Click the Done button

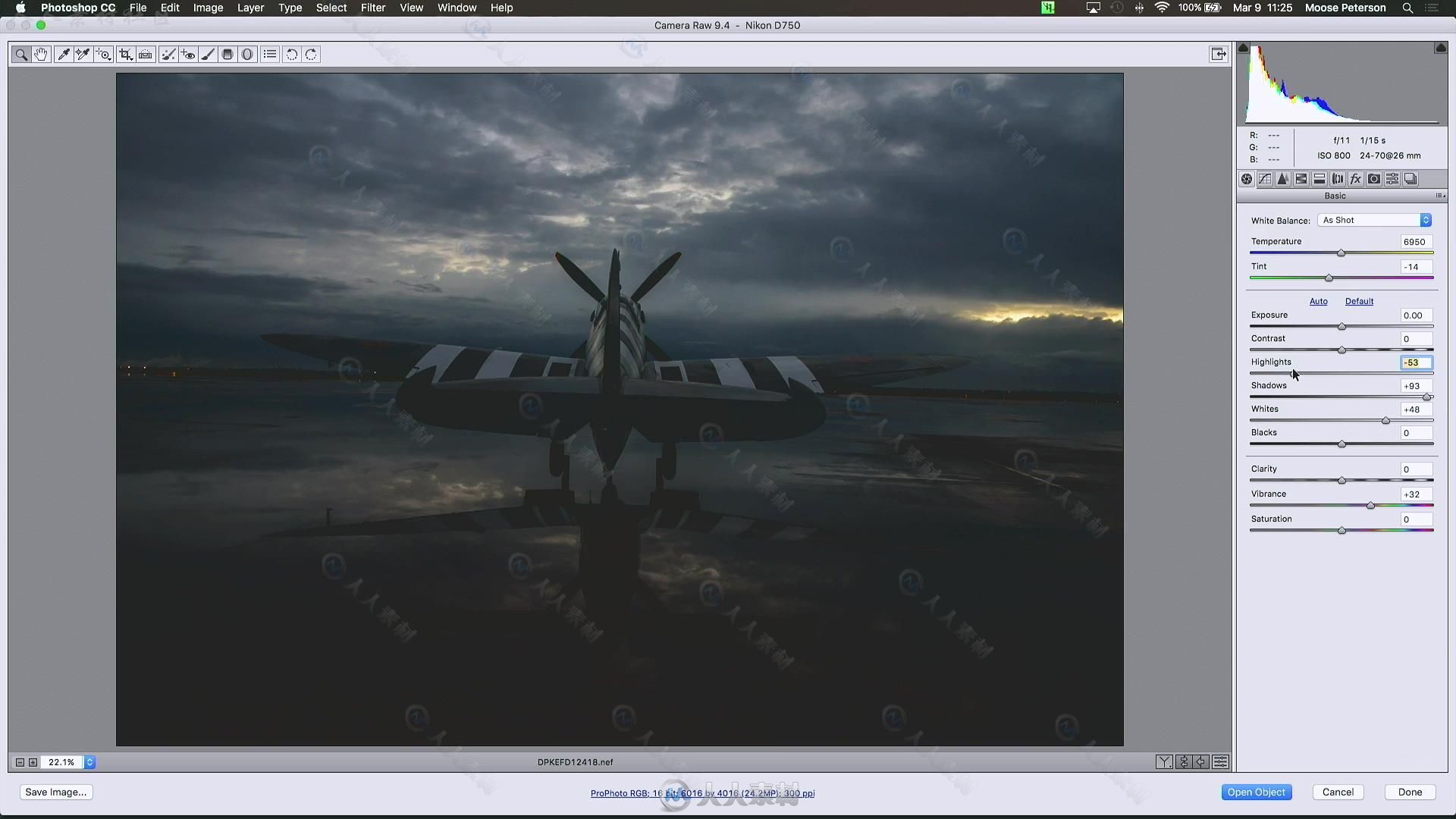pos(1410,792)
